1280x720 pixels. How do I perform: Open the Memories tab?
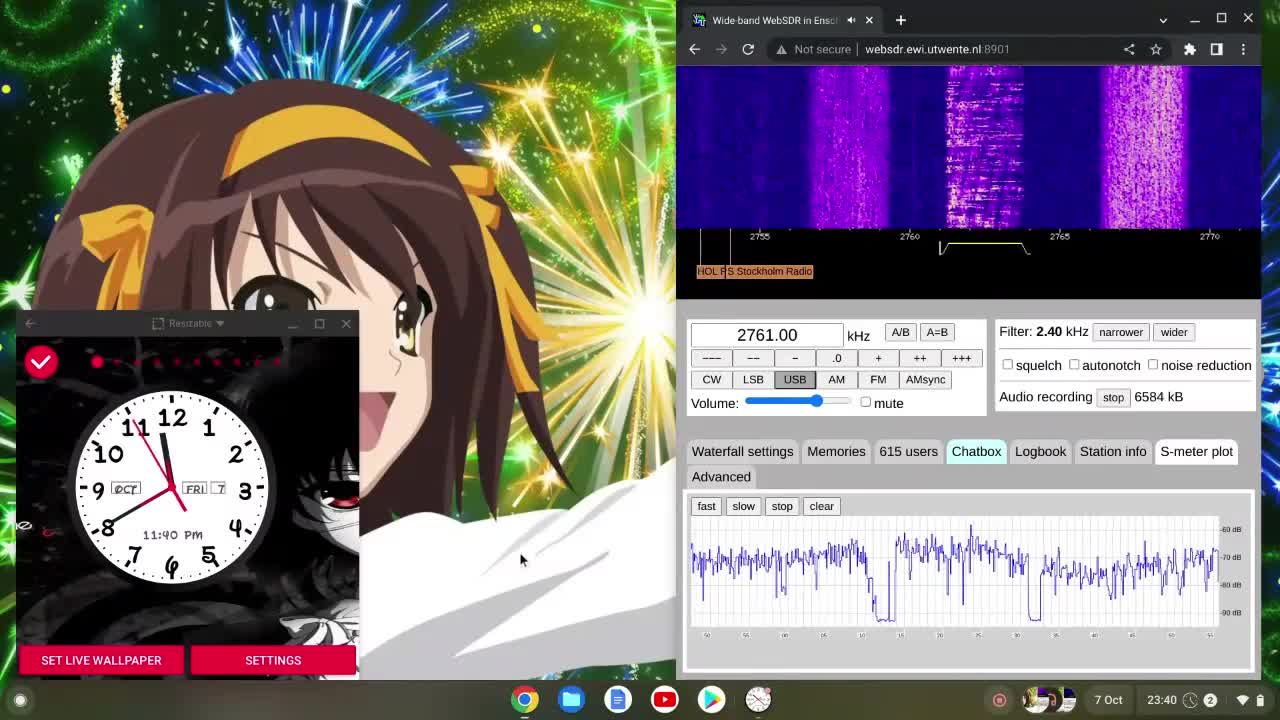coord(836,451)
